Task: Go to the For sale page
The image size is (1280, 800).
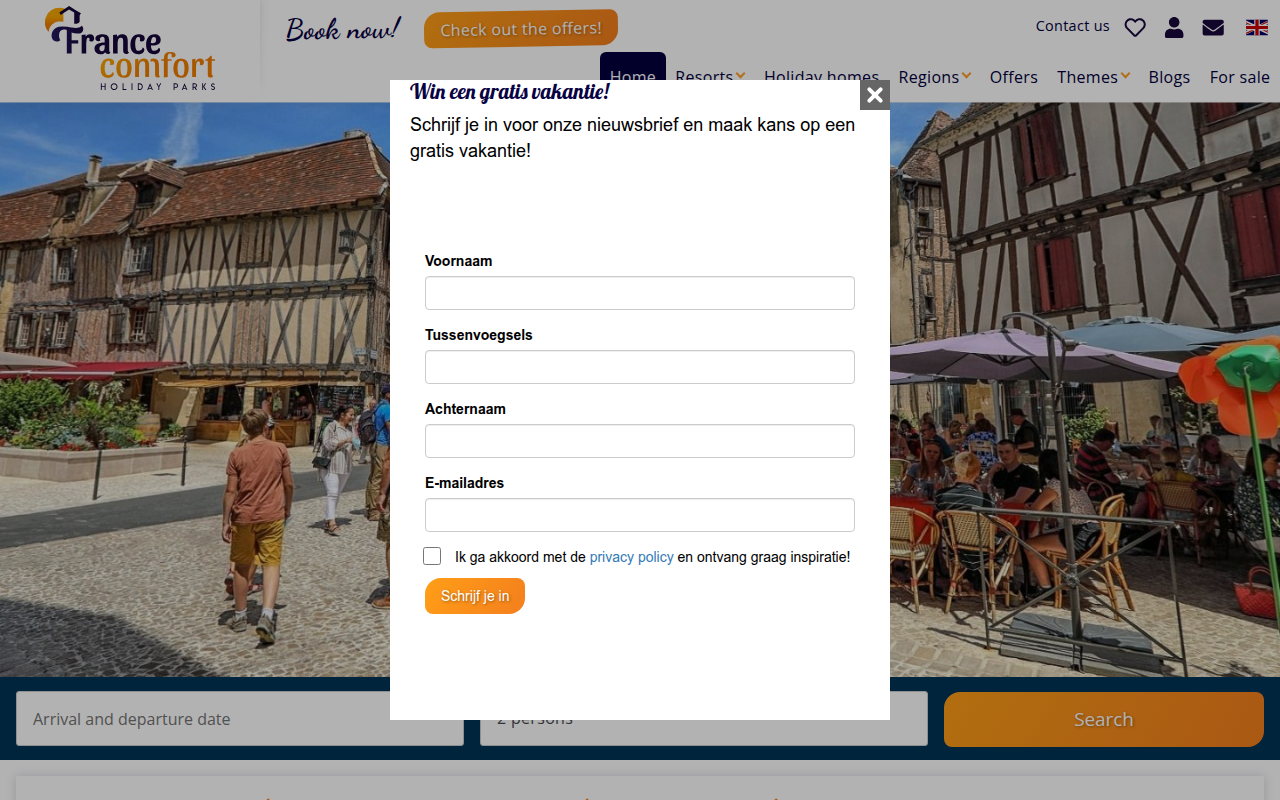Action: tap(1240, 77)
